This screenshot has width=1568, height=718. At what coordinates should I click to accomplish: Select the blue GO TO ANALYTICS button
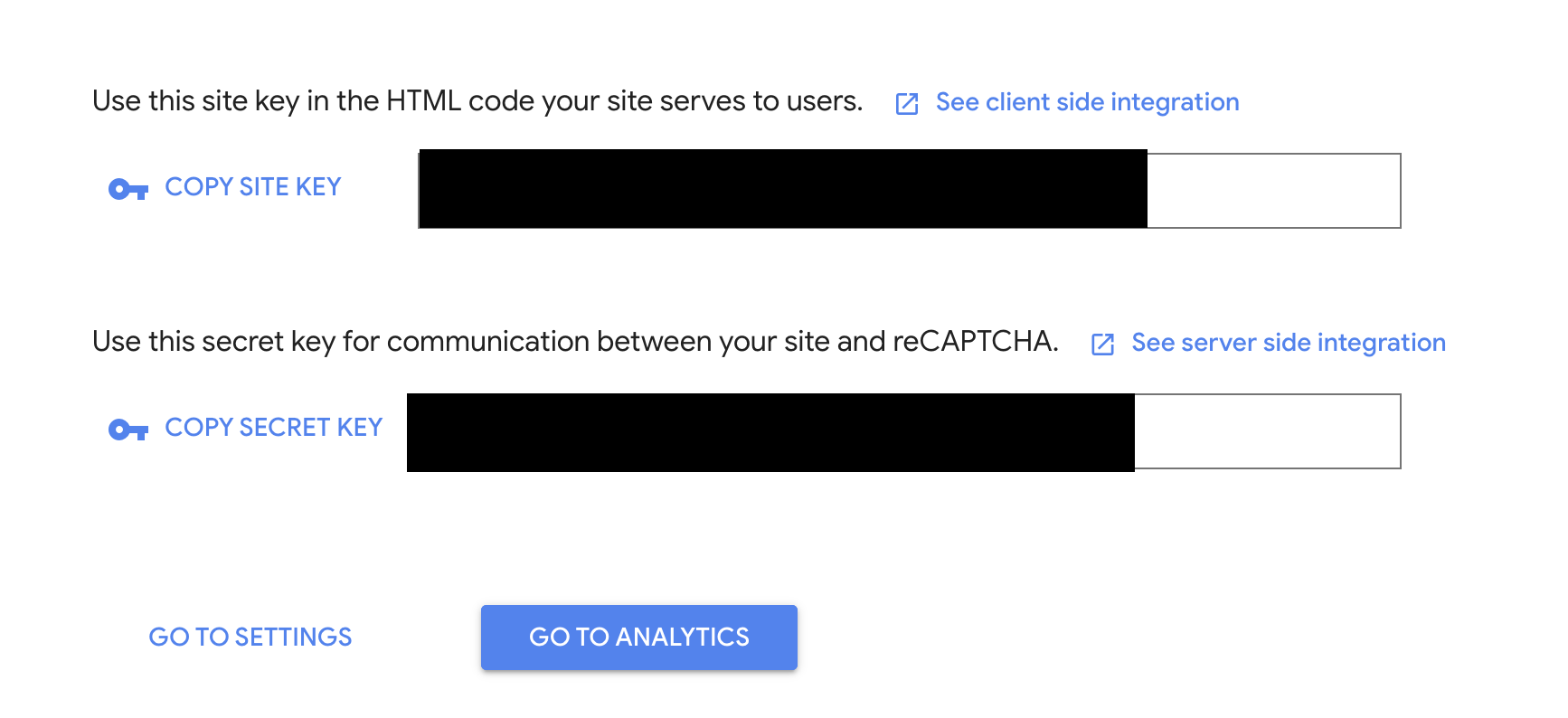pos(639,638)
